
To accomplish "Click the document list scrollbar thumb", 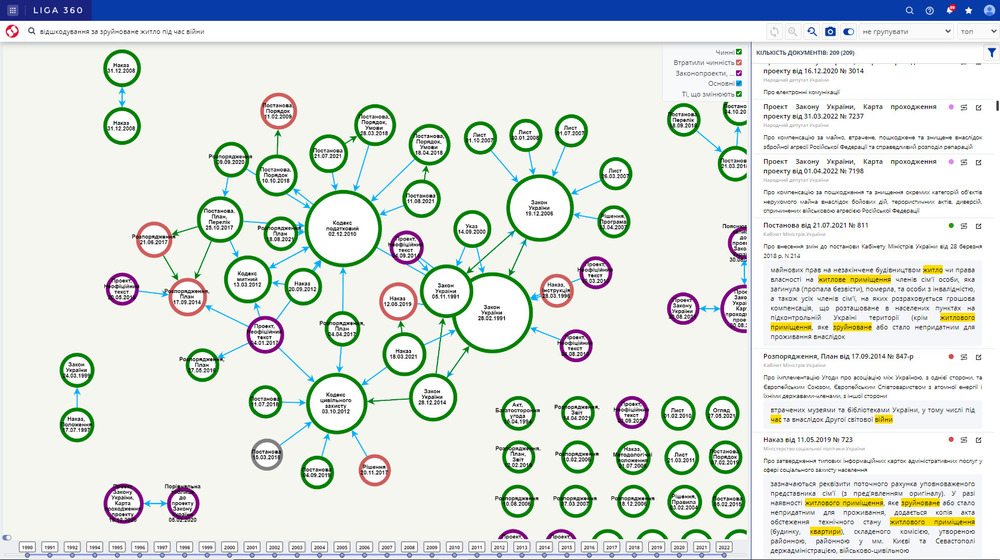I will 997,107.
